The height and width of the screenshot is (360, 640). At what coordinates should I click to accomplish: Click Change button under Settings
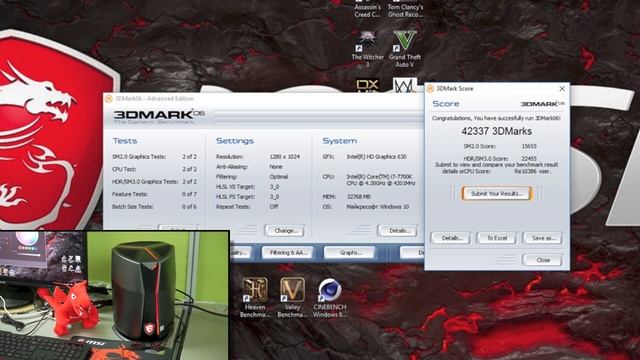click(x=284, y=231)
